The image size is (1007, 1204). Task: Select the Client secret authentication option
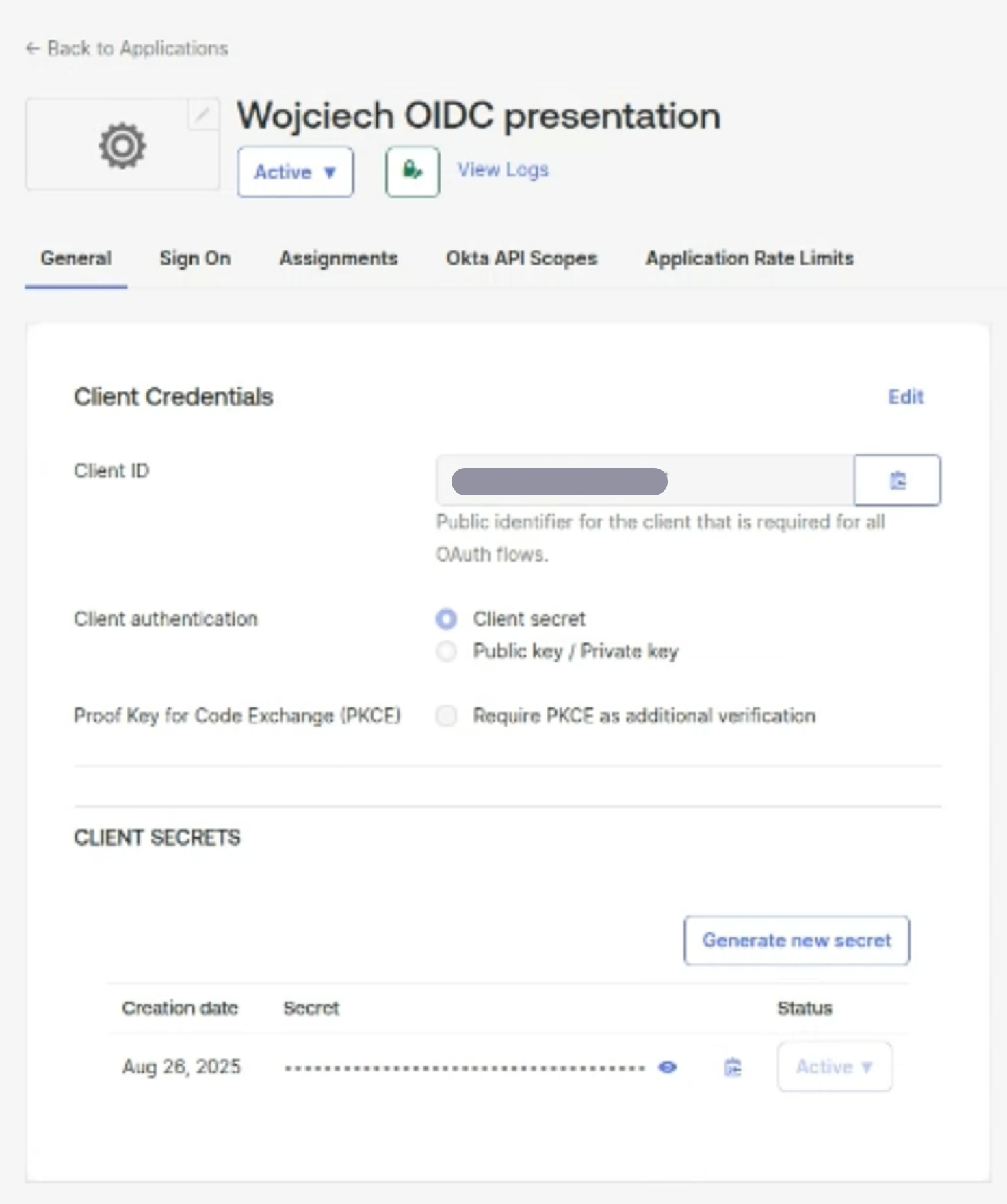coord(446,618)
